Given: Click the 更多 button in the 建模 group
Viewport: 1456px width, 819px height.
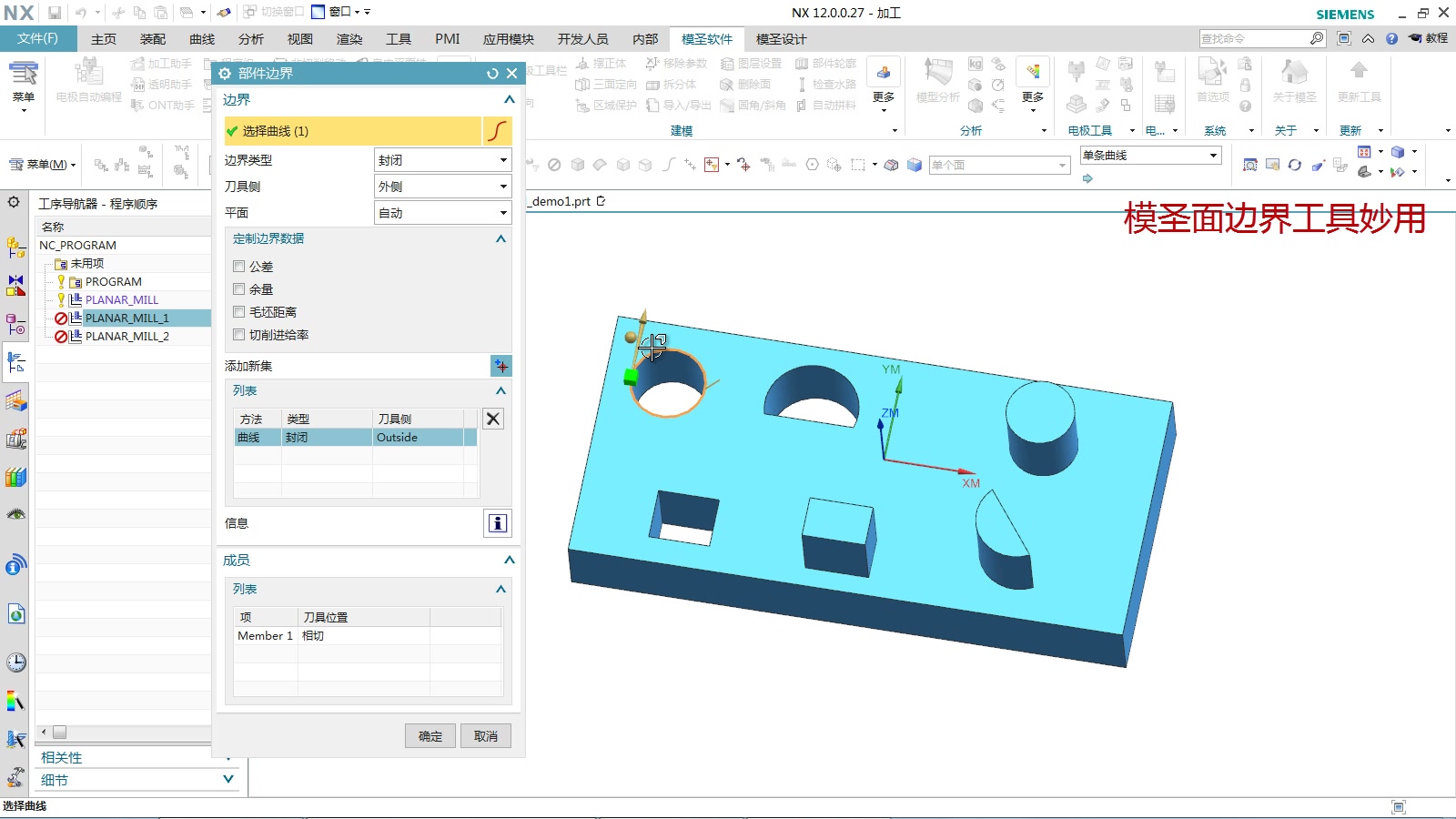Looking at the screenshot, I should pyautogui.click(x=884, y=84).
